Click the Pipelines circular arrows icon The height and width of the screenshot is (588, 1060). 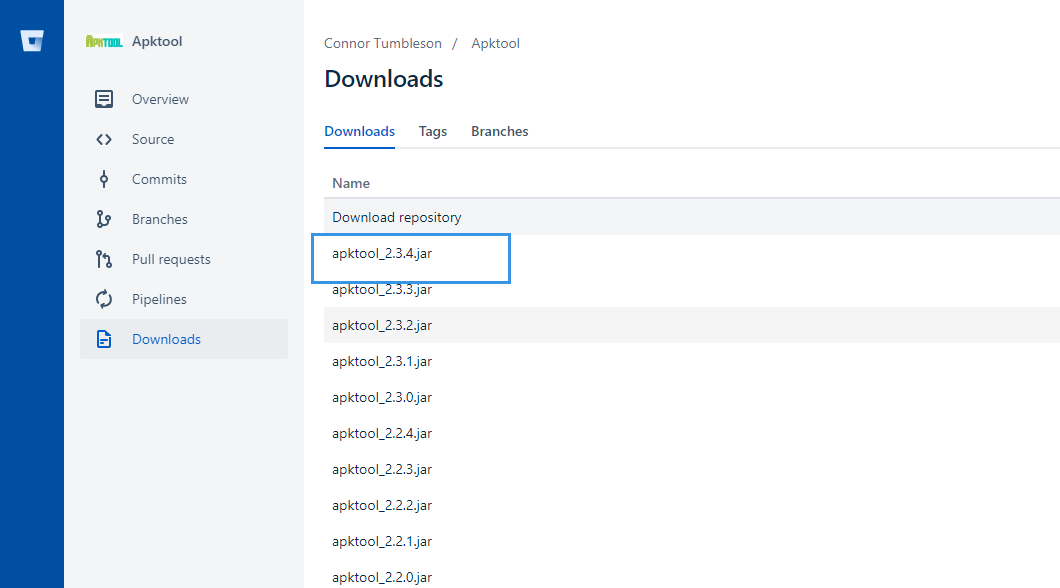click(x=103, y=299)
